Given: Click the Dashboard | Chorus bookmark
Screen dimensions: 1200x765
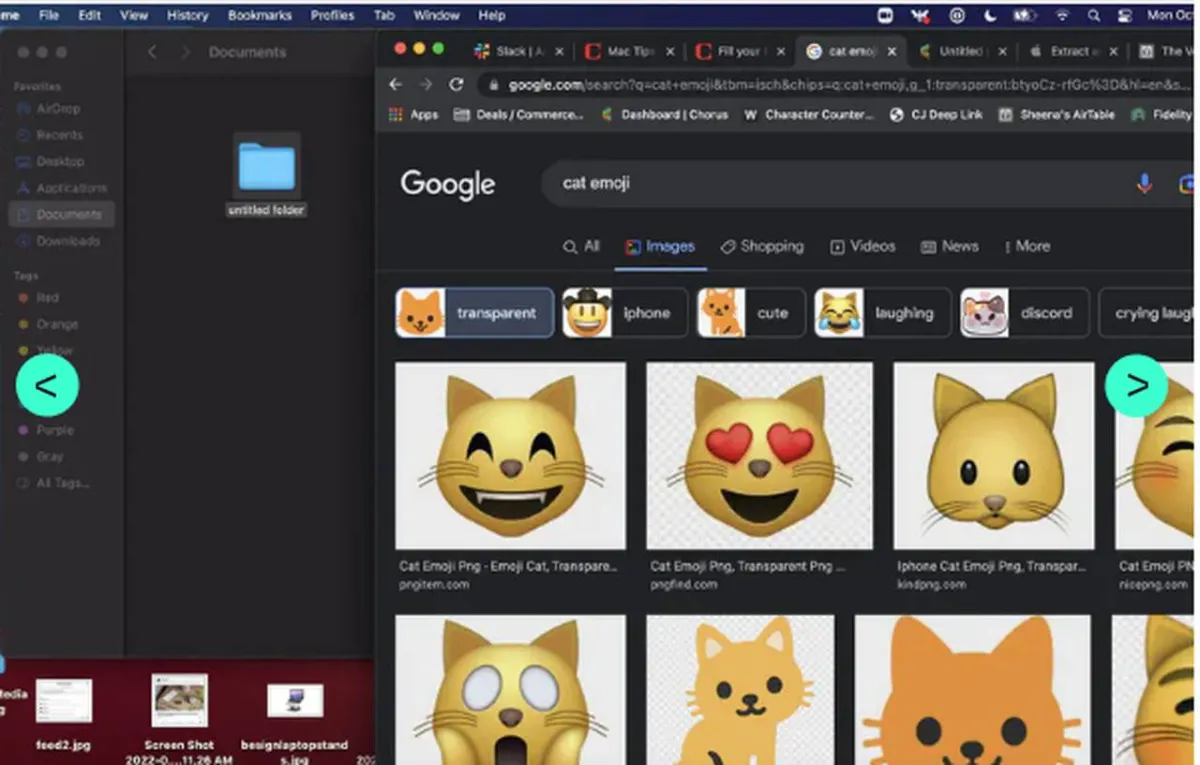Looking at the screenshot, I should (673, 115).
